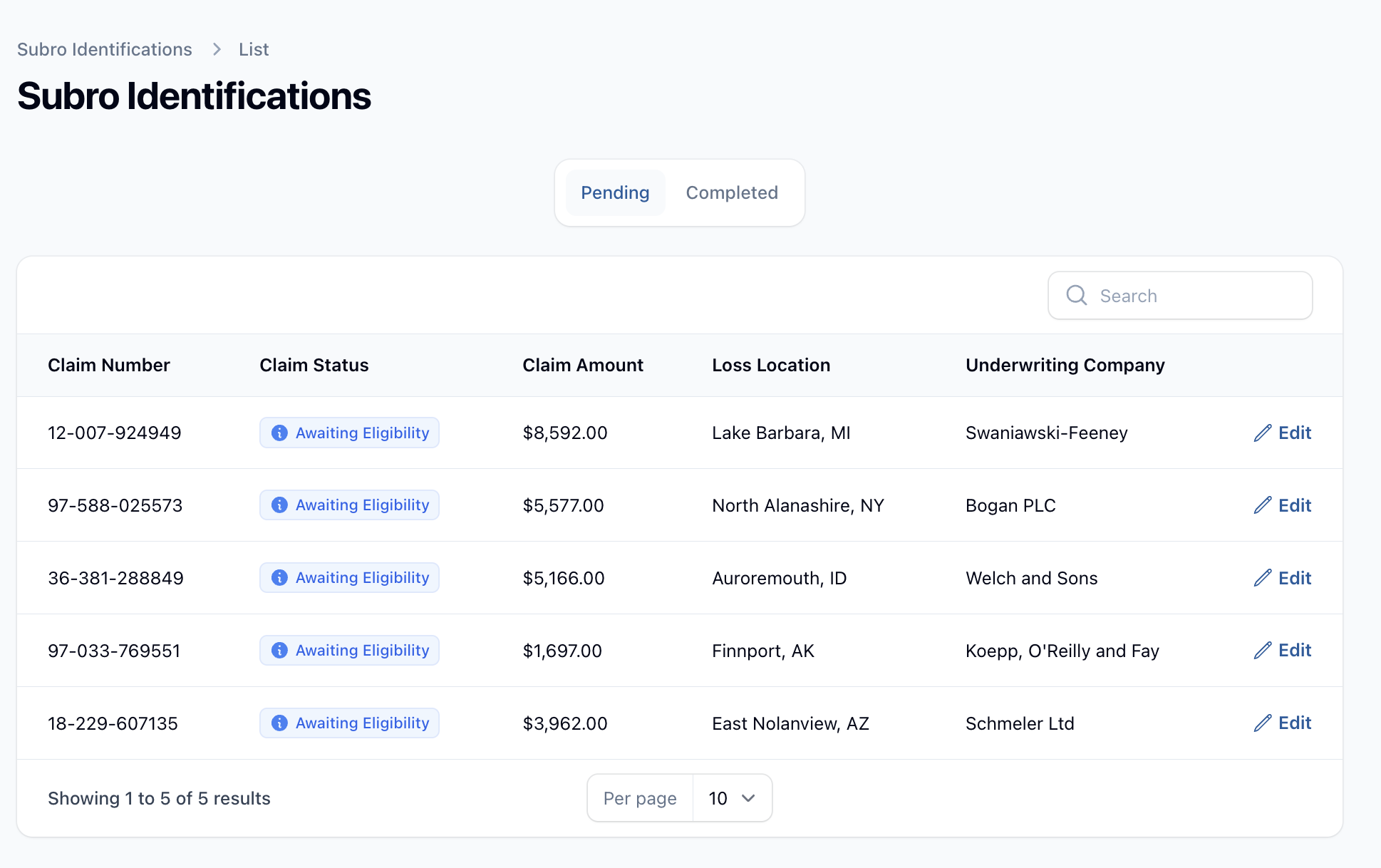This screenshot has height=868, width=1381.
Task: Focus the Search input field
Action: pyautogui.click(x=1197, y=296)
